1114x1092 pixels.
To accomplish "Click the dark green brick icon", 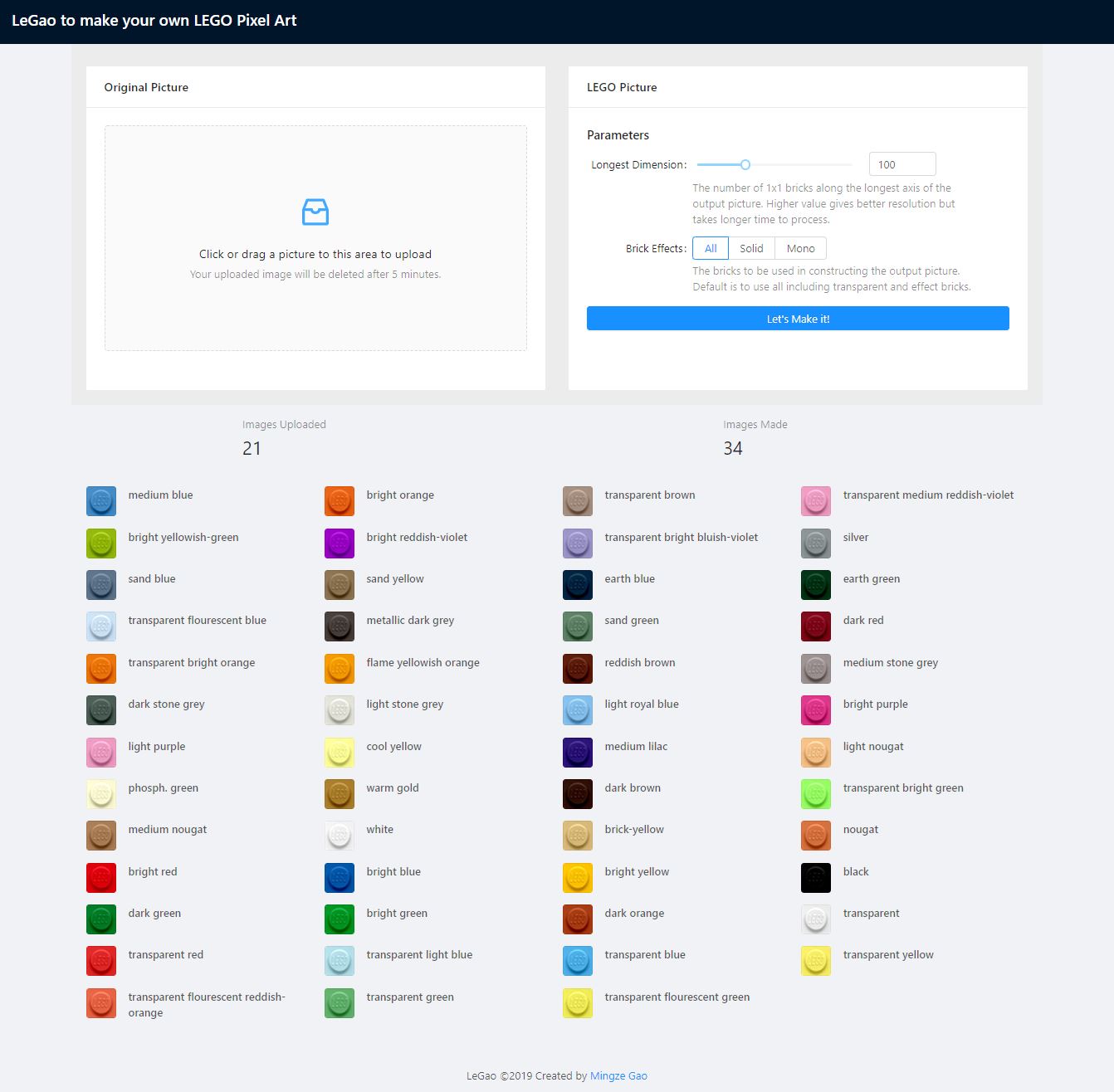I will pyautogui.click(x=101, y=919).
